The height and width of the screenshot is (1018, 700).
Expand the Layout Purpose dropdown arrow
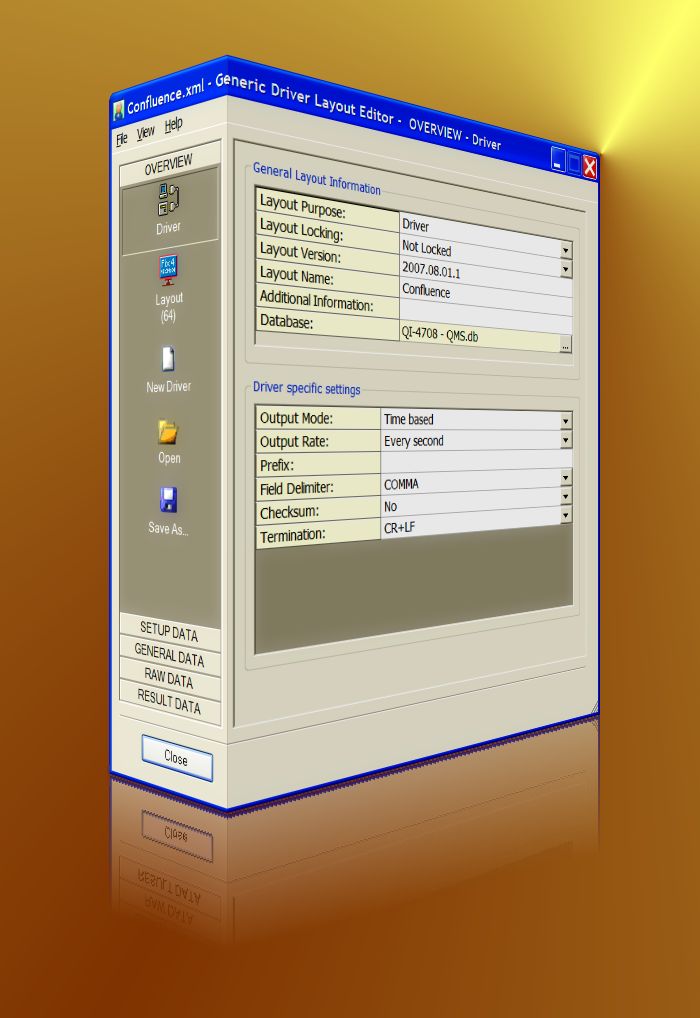pyautogui.click(x=566, y=250)
